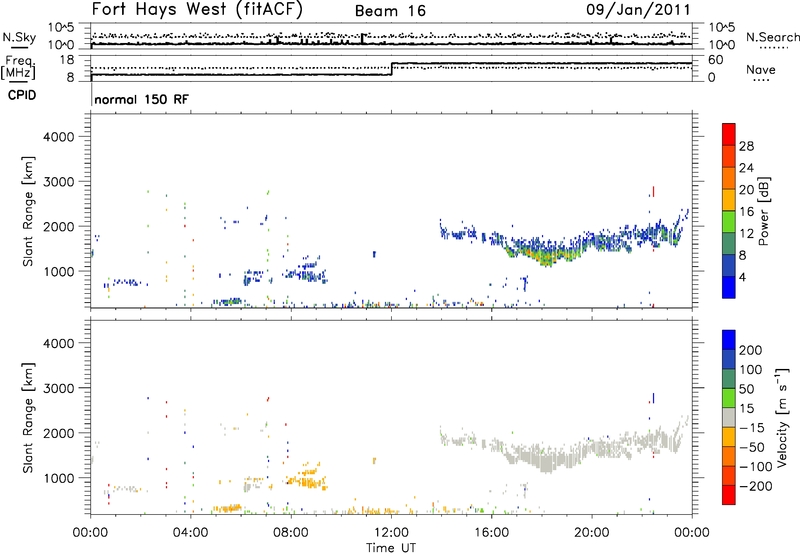Click the 'Velocity [m s-1]' colorbar label
The width and height of the screenshot is (800, 554).
pyautogui.click(x=781, y=417)
